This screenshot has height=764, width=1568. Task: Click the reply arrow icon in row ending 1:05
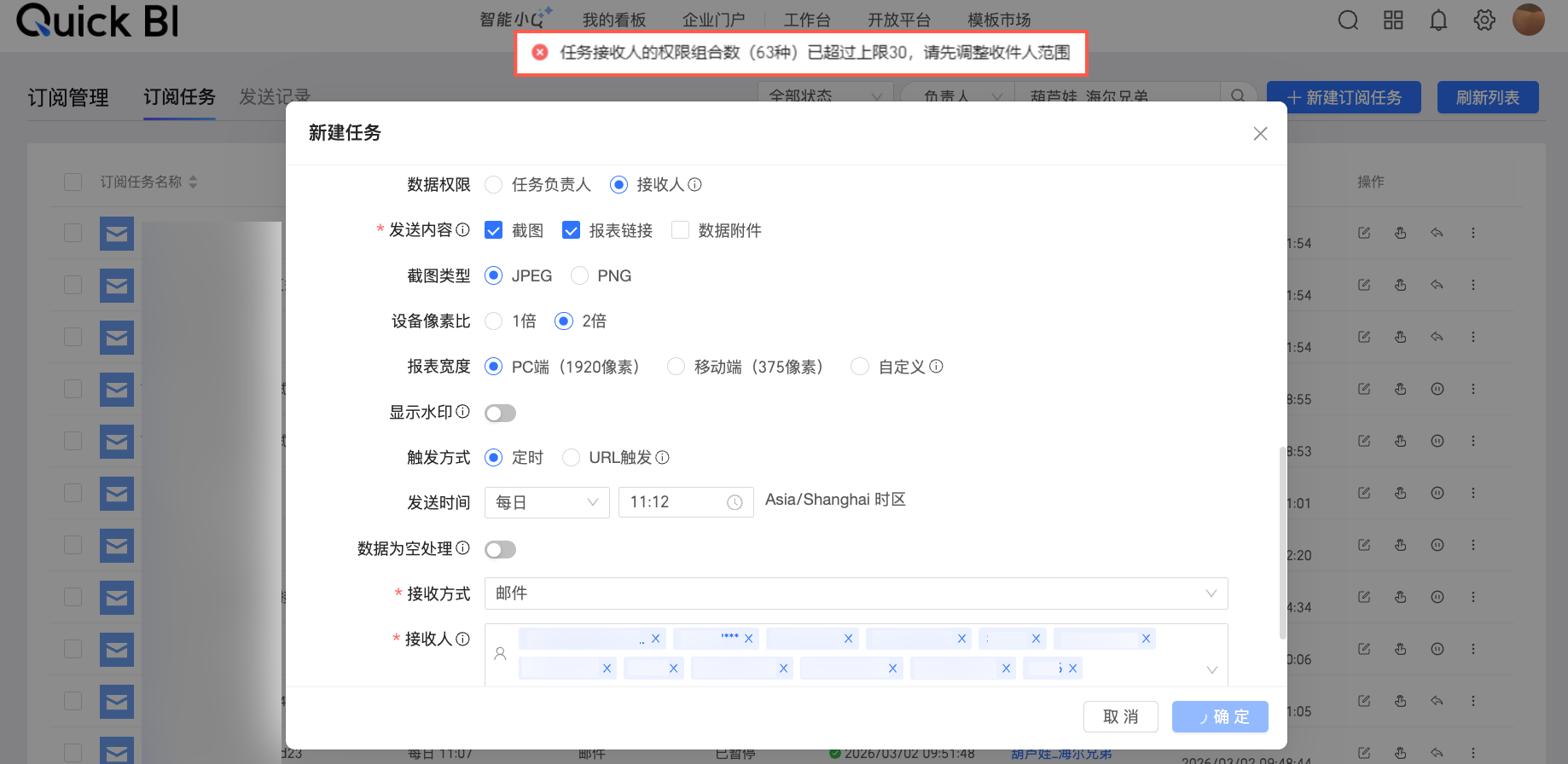(1437, 701)
